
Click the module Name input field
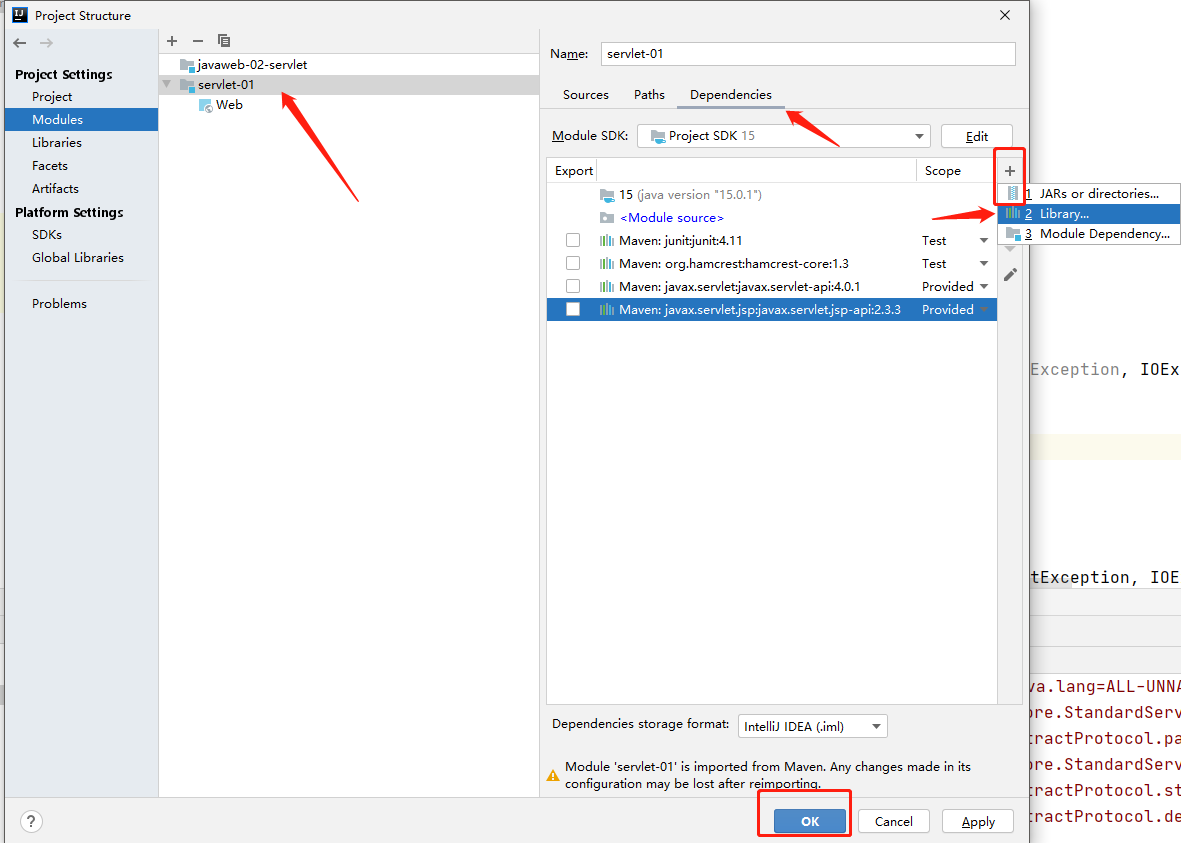pyautogui.click(x=808, y=54)
